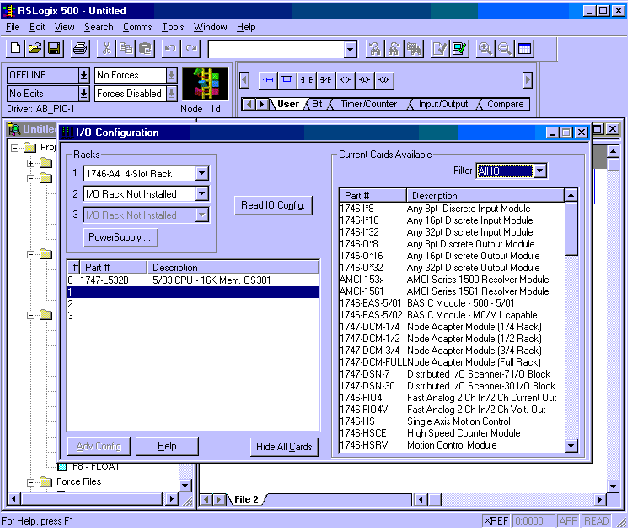
Task: Click the Redo toolbar icon
Action: [x=191, y=49]
